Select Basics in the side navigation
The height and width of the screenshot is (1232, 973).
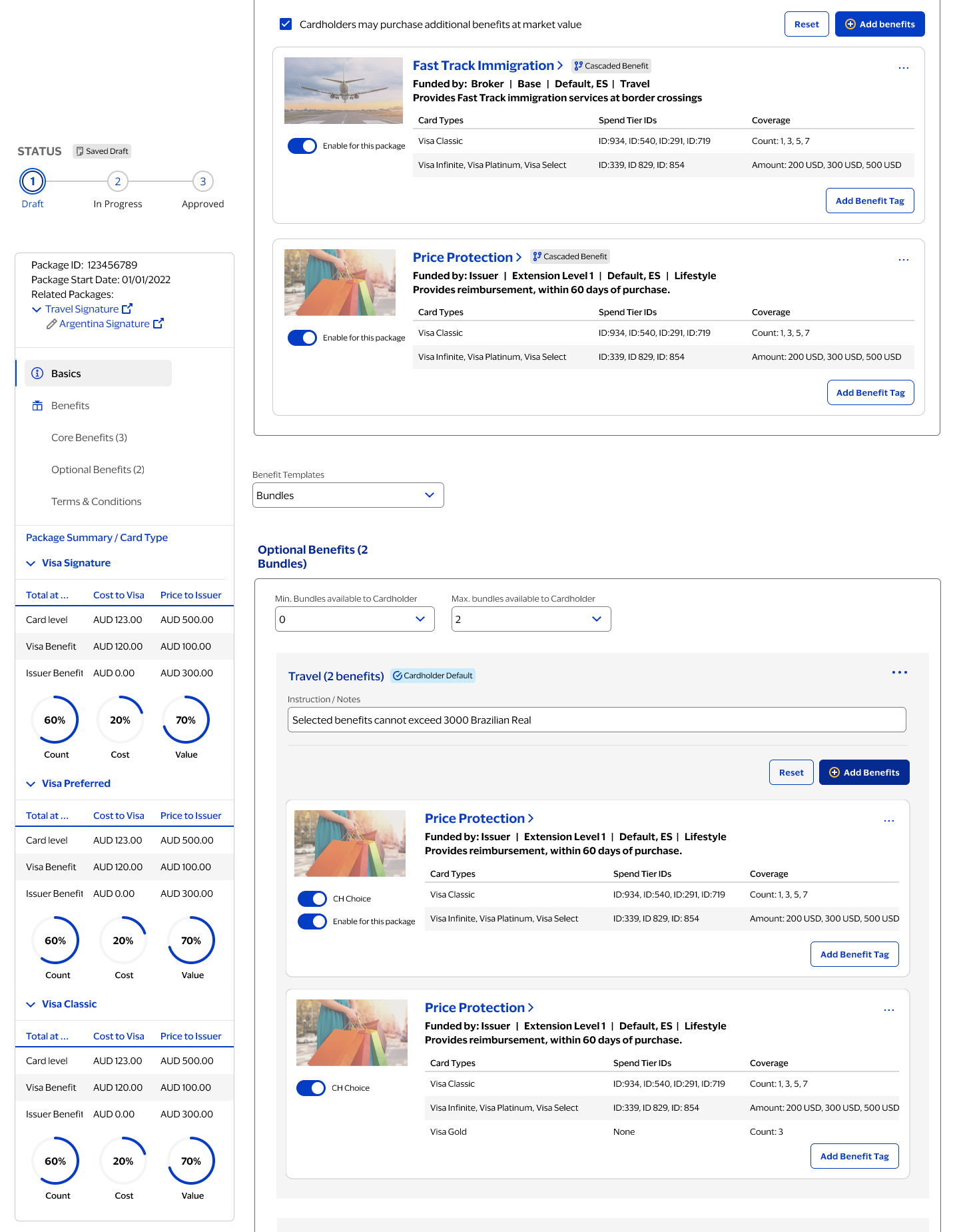(x=98, y=373)
